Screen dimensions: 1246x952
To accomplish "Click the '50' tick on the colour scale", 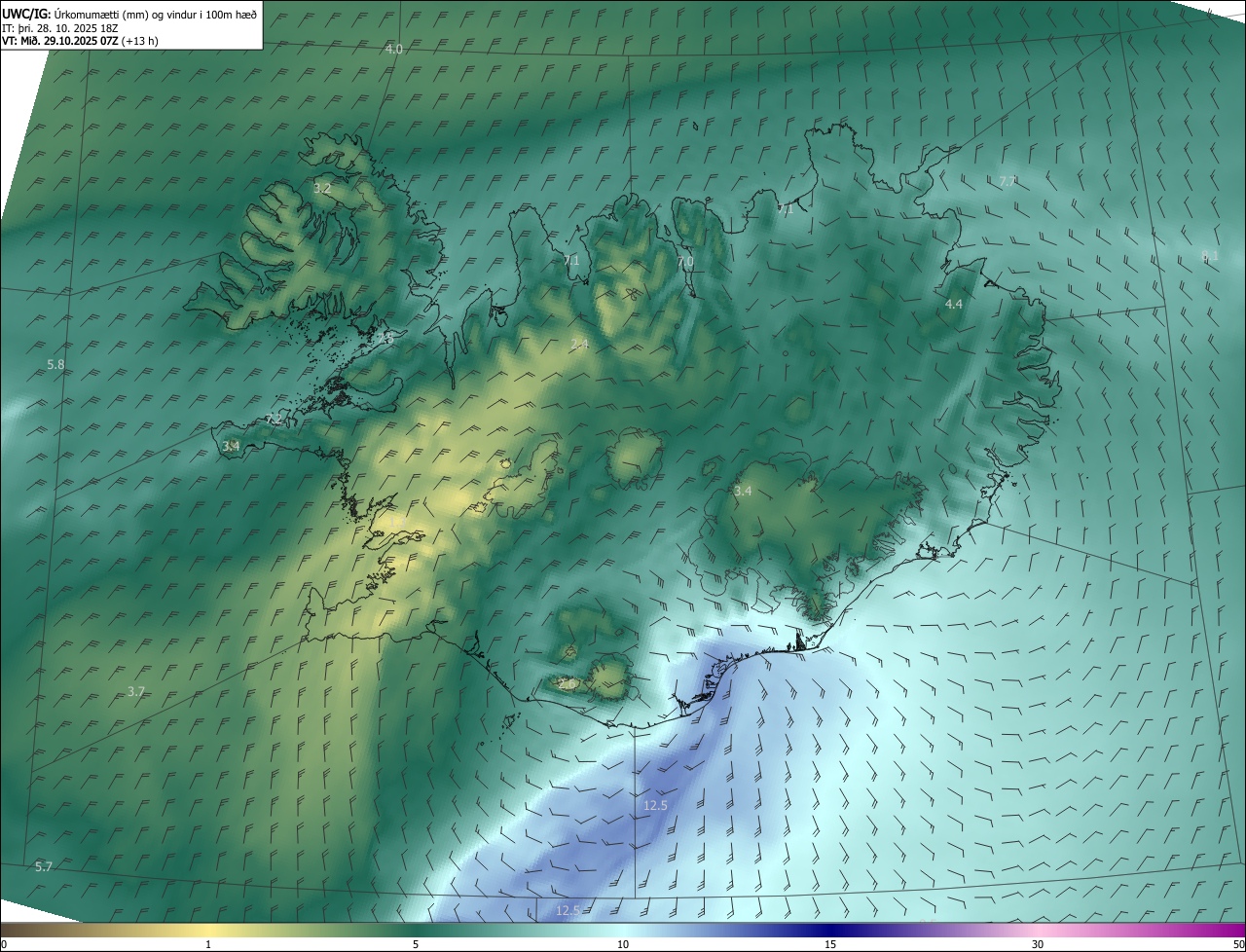I will point(1238,944).
